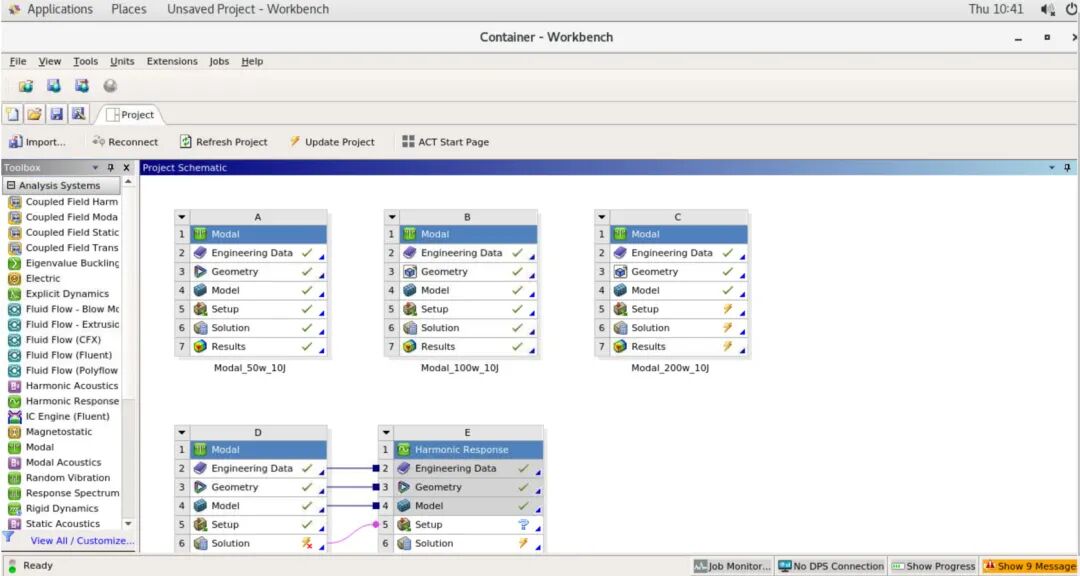Open system D dropdown menu

[182, 433]
